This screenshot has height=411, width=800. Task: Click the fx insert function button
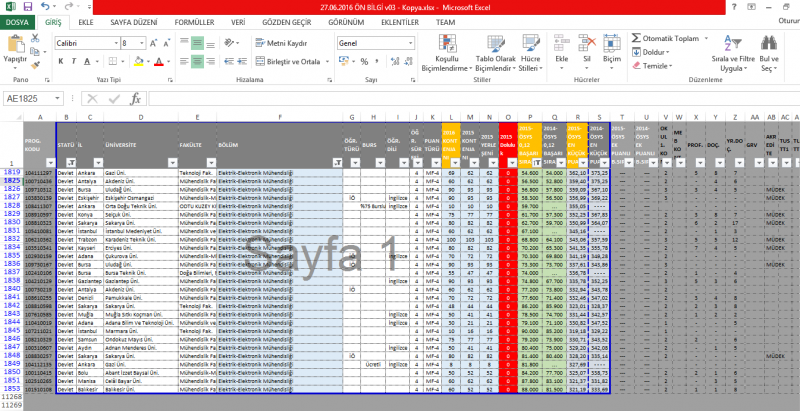pos(135,98)
